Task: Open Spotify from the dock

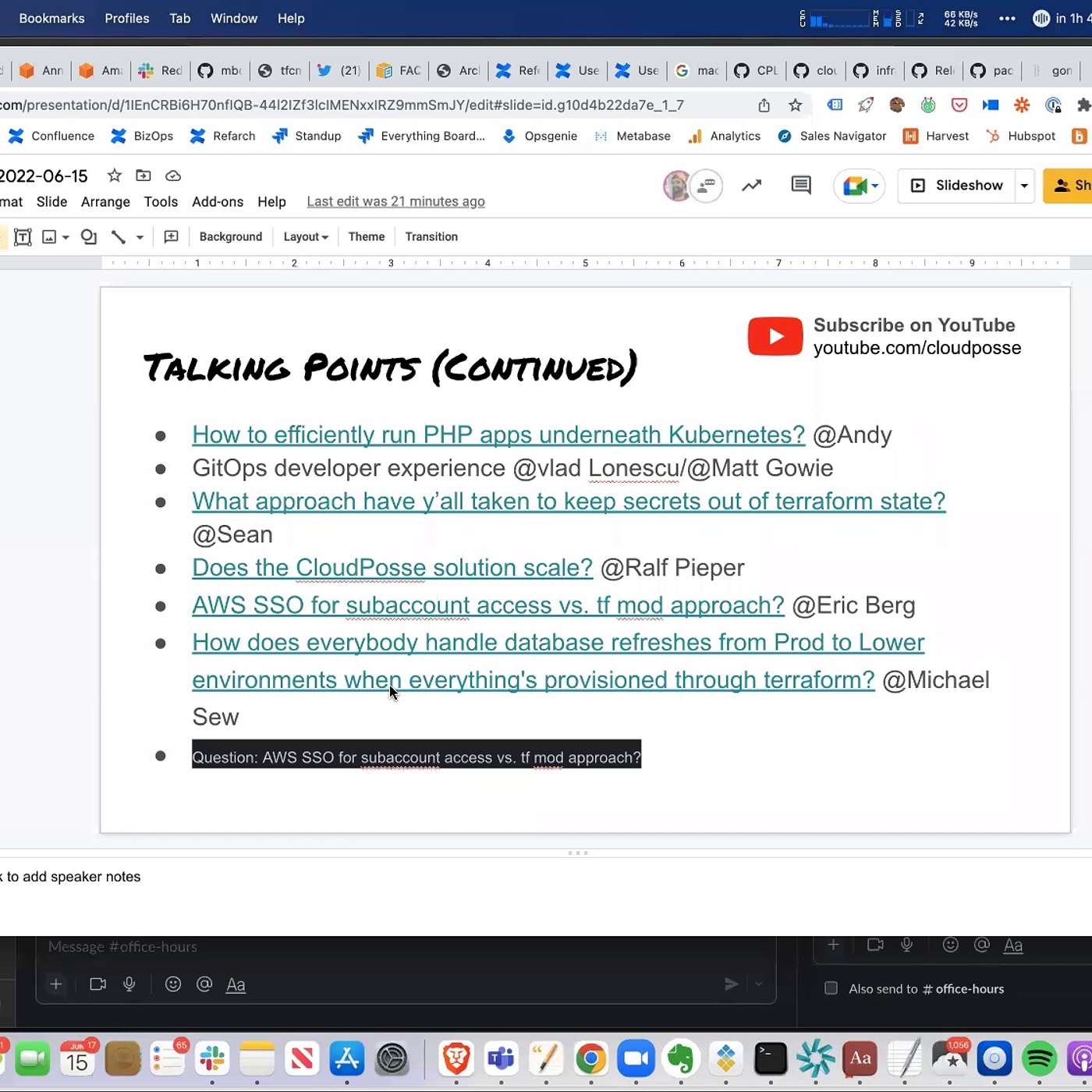Action: (1039, 1058)
